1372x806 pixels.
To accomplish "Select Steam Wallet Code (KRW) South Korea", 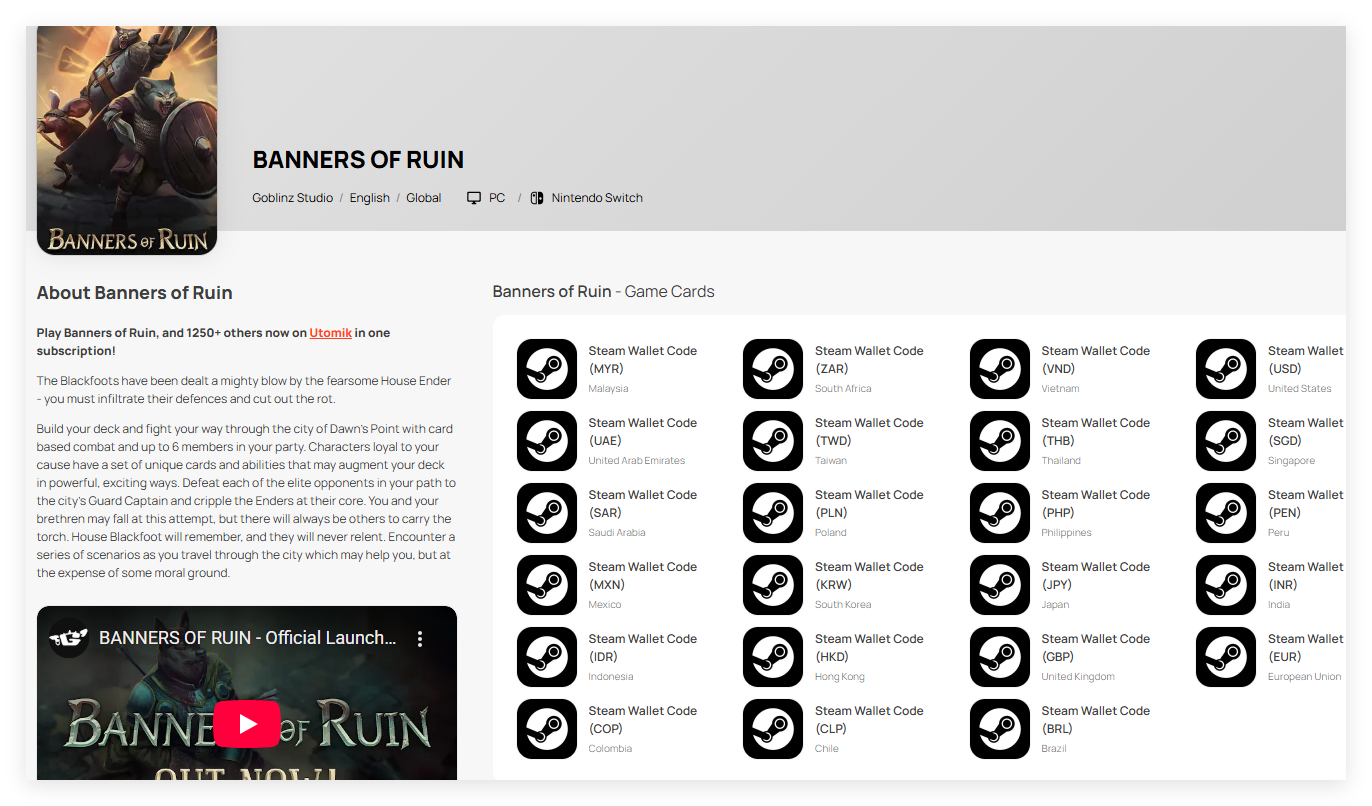I will [x=868, y=576].
